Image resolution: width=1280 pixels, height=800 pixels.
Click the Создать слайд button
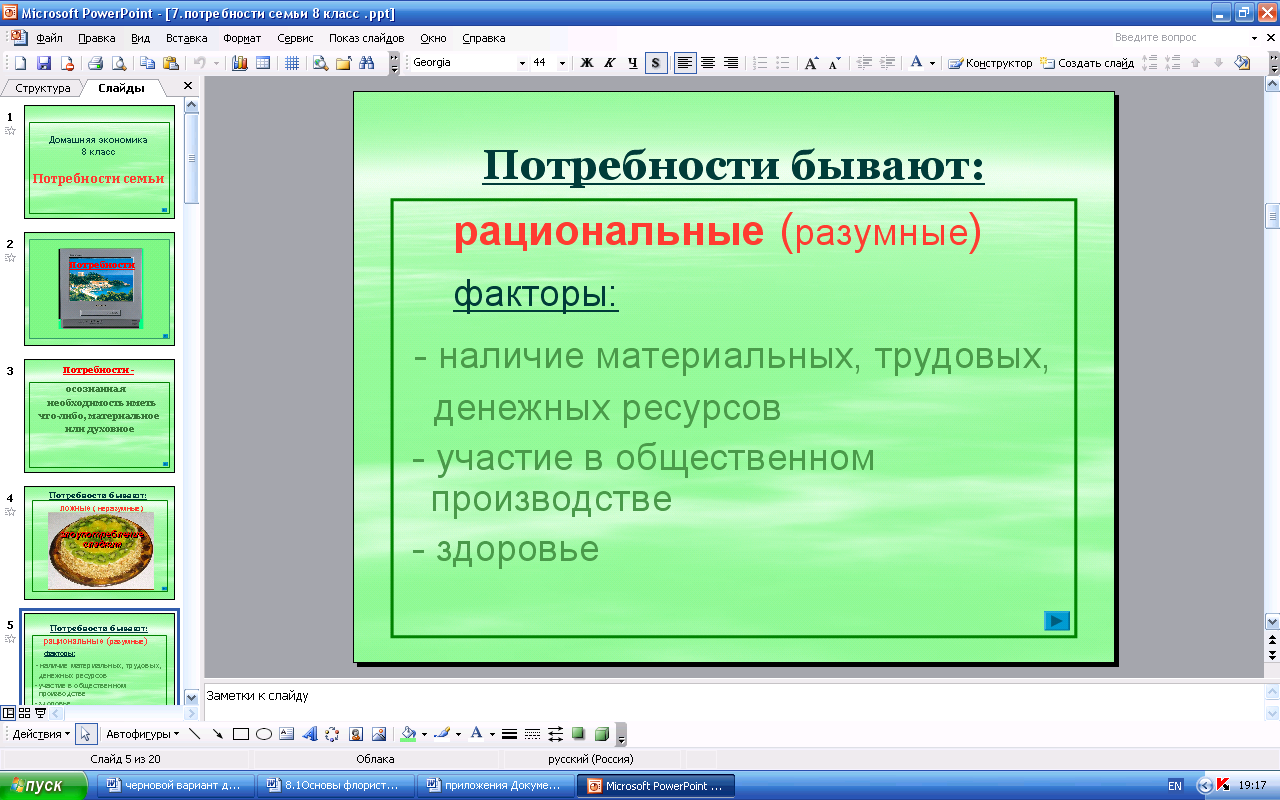pyautogui.click(x=1087, y=63)
